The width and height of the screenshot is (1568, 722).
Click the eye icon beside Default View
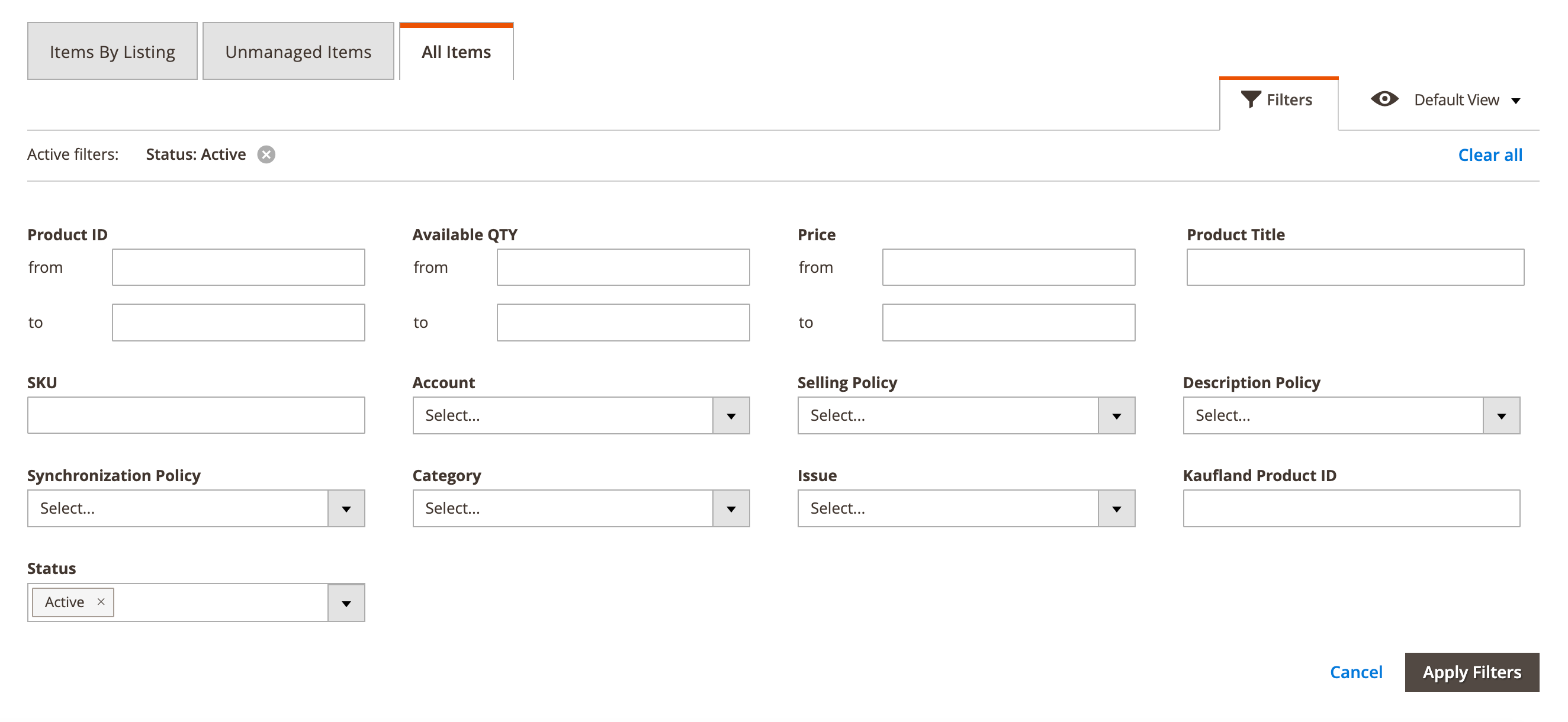[1384, 99]
